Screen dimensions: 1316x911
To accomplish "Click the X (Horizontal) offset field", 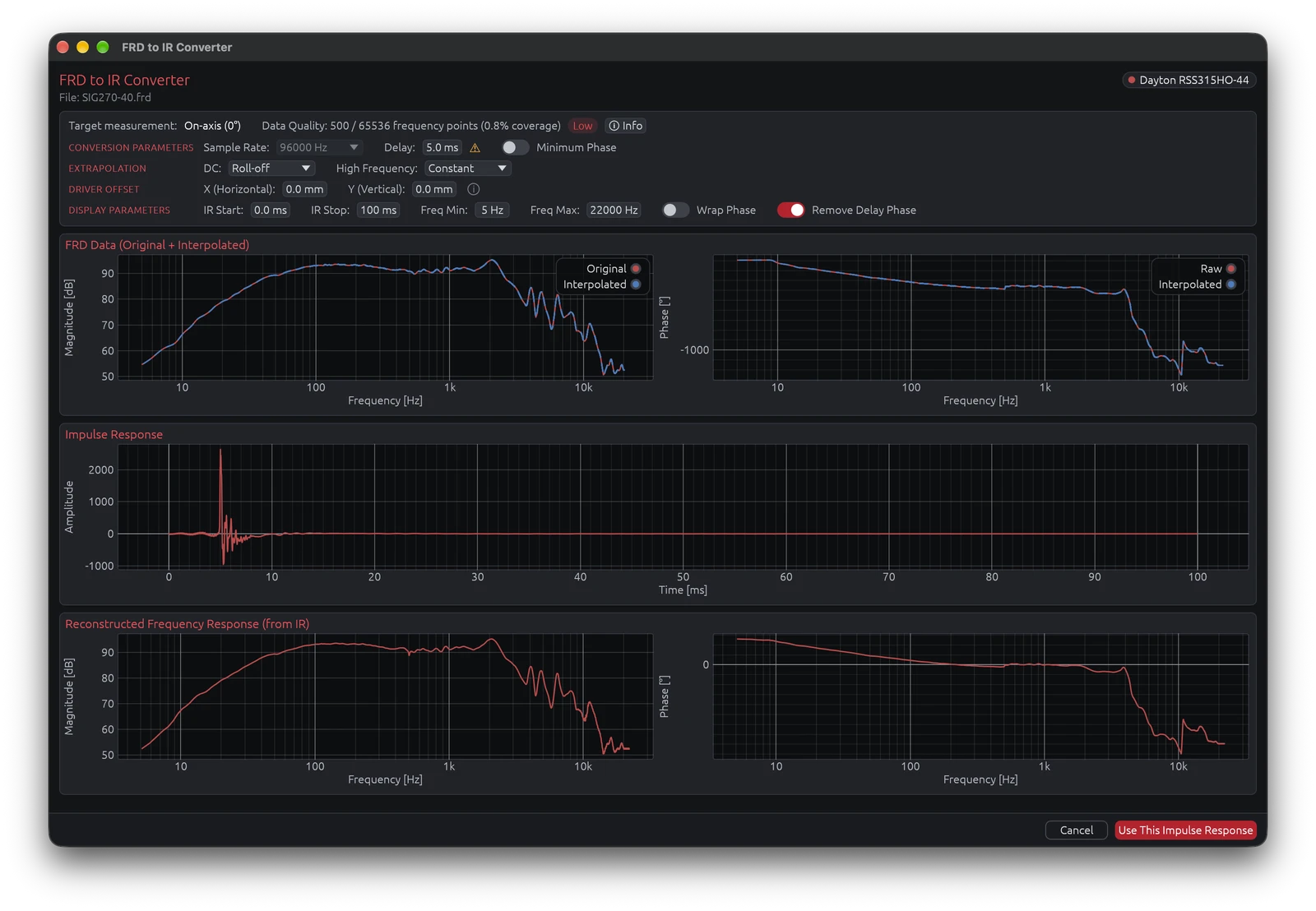I will pos(304,189).
